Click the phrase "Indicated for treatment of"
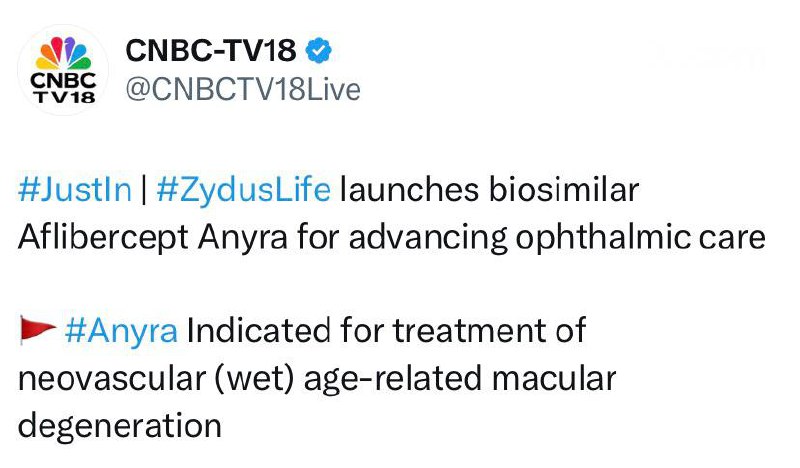800x468 pixels. pos(385,331)
